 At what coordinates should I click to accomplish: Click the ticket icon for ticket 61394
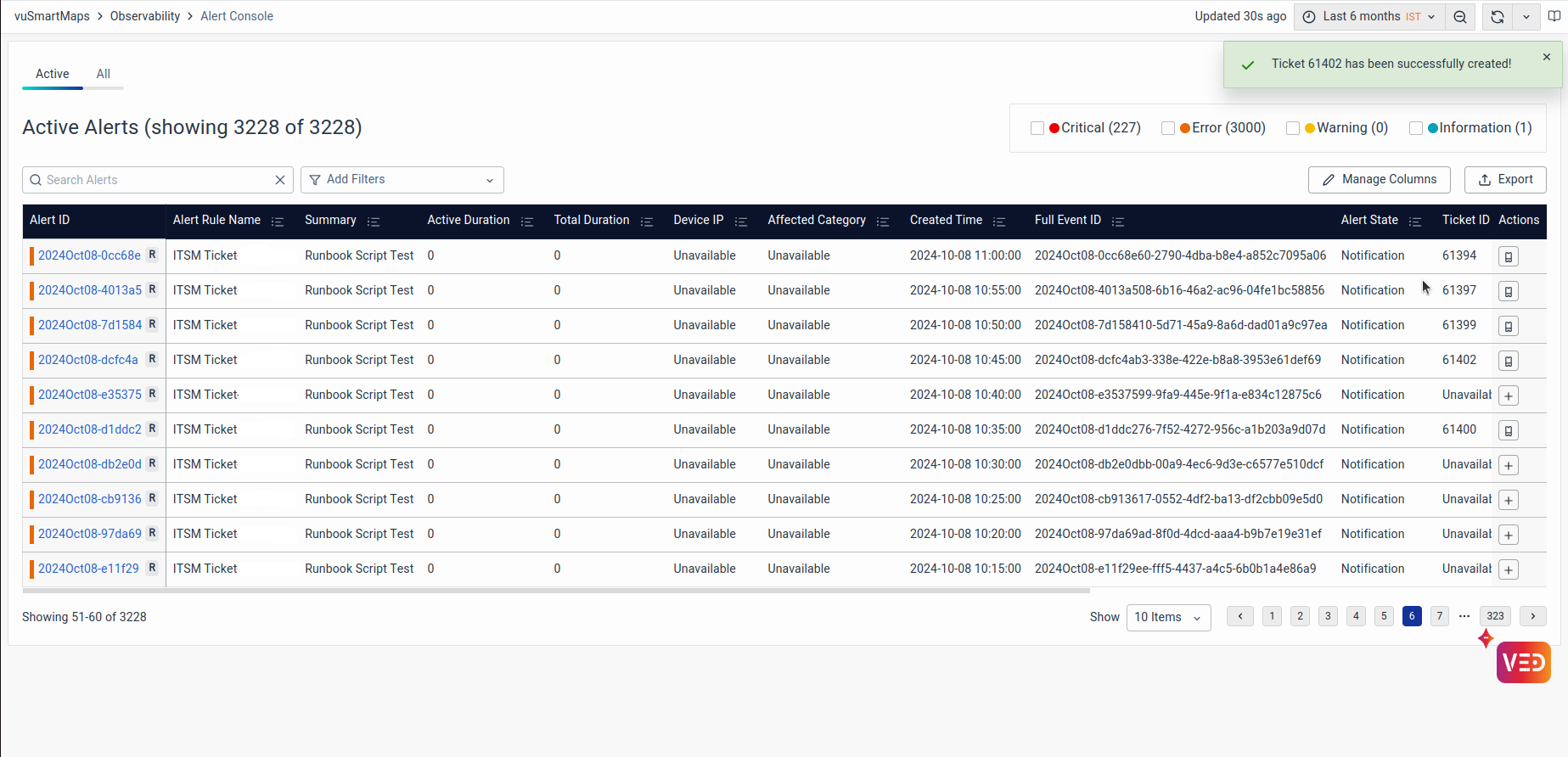[1508, 256]
